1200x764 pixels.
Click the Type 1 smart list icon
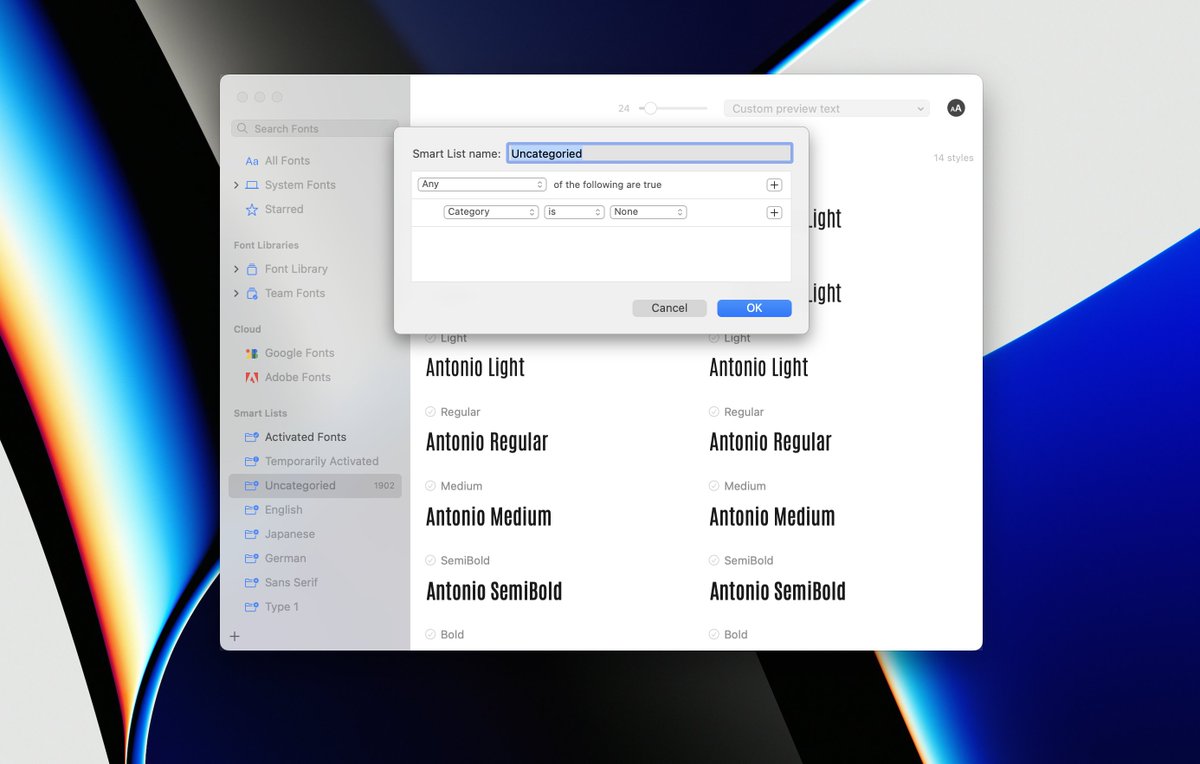252,607
